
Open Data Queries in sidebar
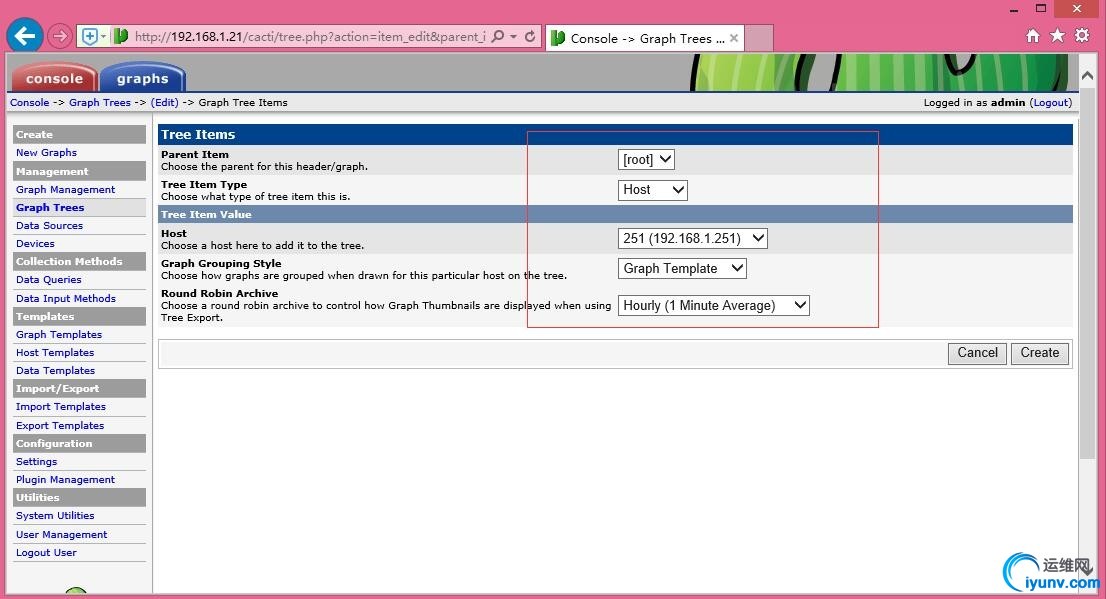tap(49, 279)
